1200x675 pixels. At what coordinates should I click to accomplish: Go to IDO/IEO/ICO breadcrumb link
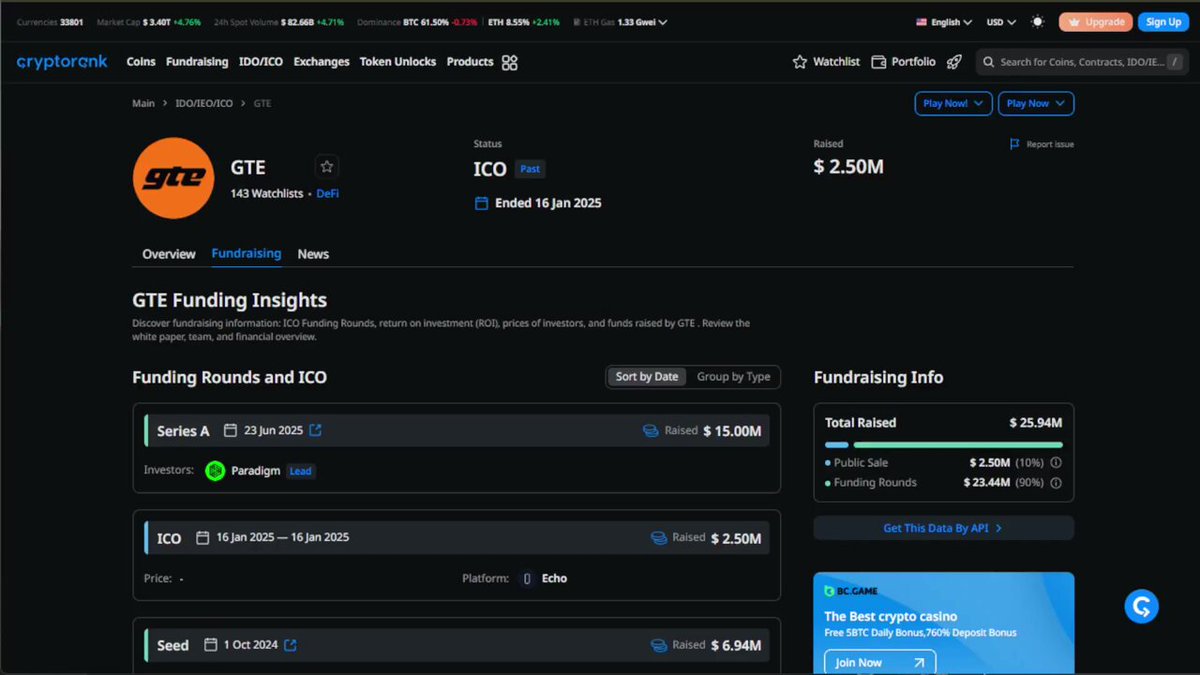204,103
